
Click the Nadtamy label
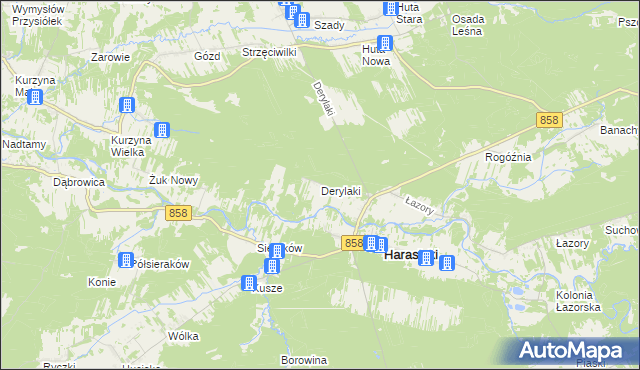click(x=24, y=144)
